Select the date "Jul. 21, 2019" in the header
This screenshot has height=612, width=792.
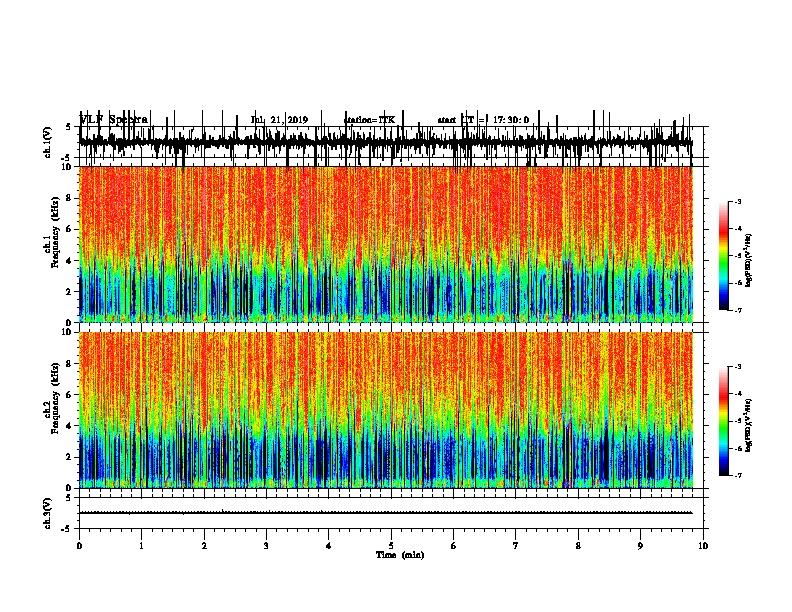(x=279, y=120)
